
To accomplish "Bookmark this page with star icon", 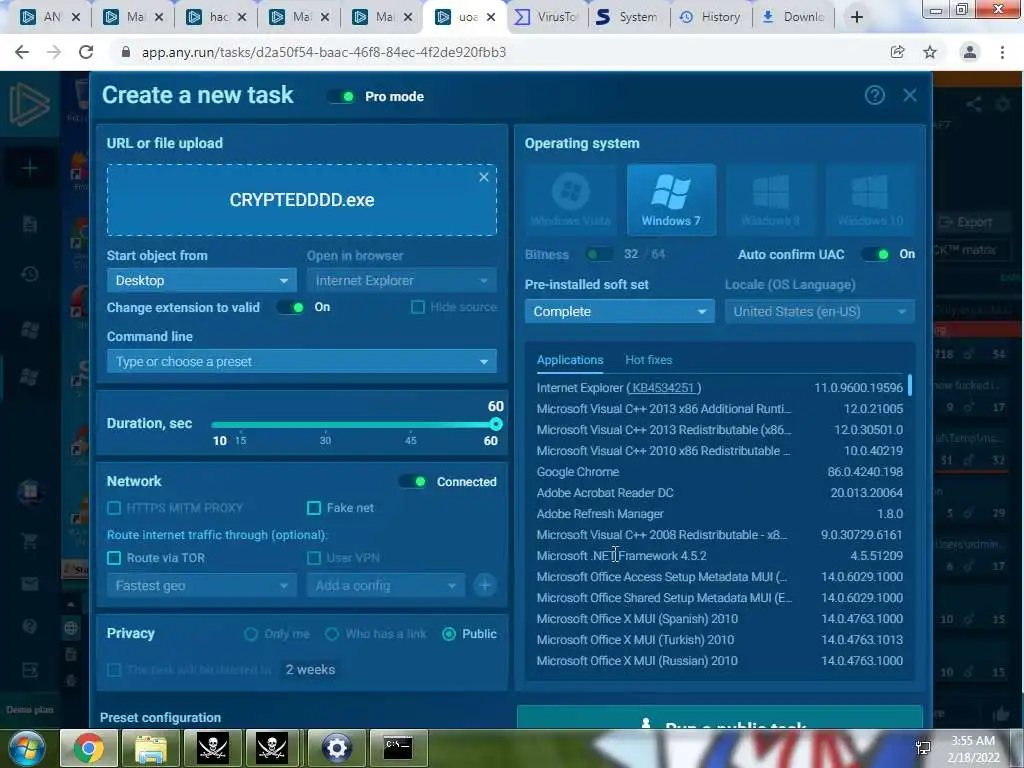I will tap(930, 52).
